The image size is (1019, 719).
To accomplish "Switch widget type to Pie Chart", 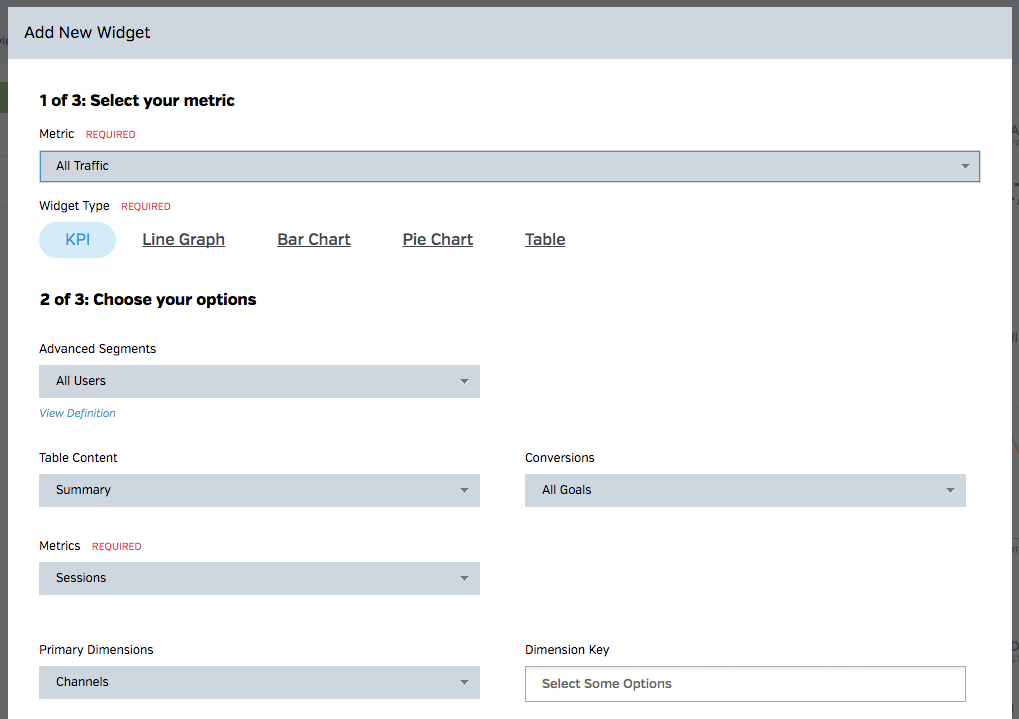I will pyautogui.click(x=438, y=240).
